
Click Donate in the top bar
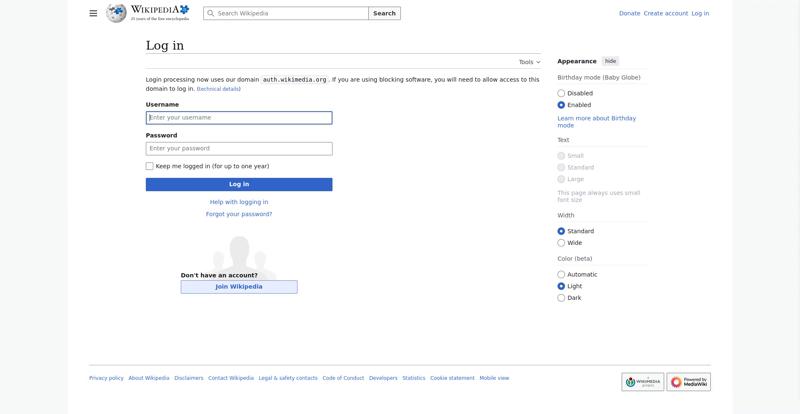point(629,14)
